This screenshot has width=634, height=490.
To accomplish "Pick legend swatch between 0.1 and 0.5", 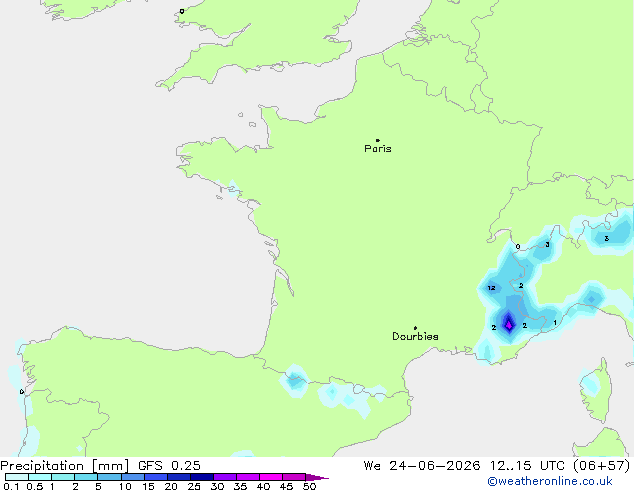I will (17, 477).
